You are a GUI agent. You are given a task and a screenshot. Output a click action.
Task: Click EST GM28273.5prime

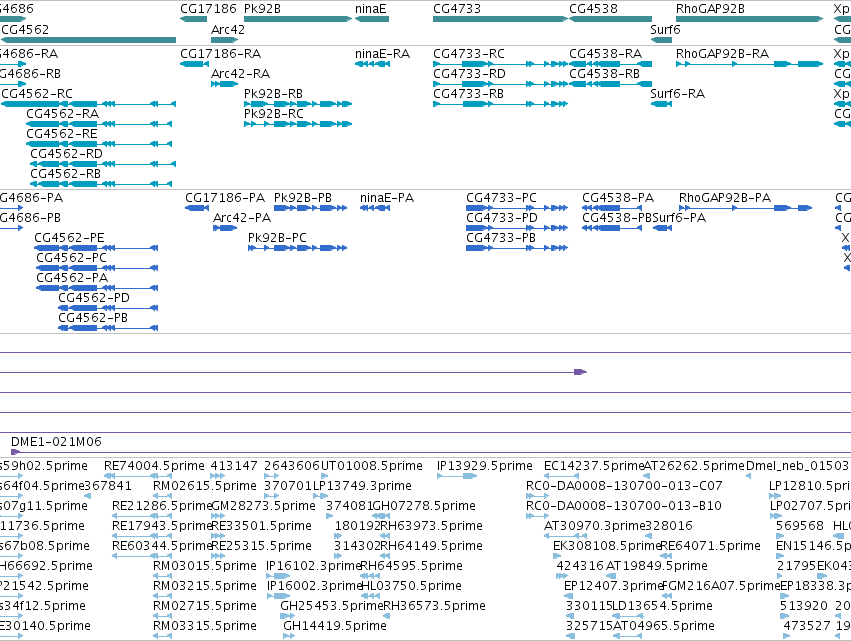[263, 506]
